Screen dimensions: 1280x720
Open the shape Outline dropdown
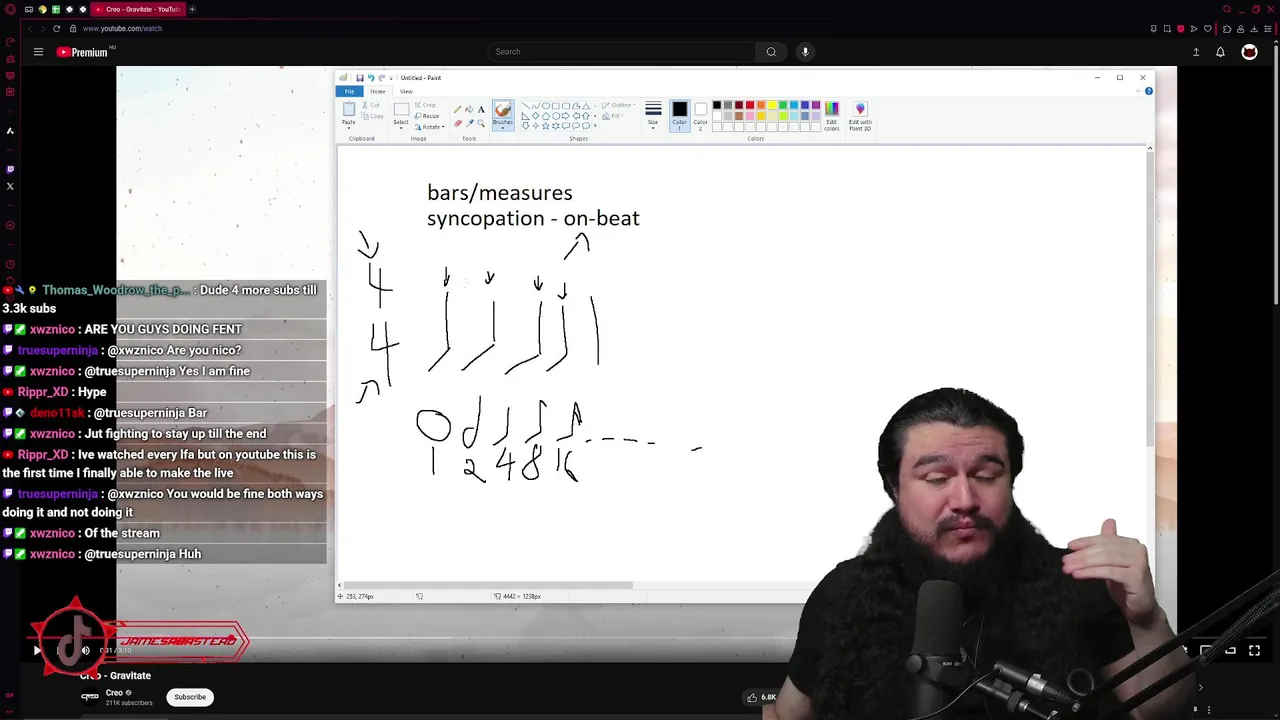pos(619,105)
